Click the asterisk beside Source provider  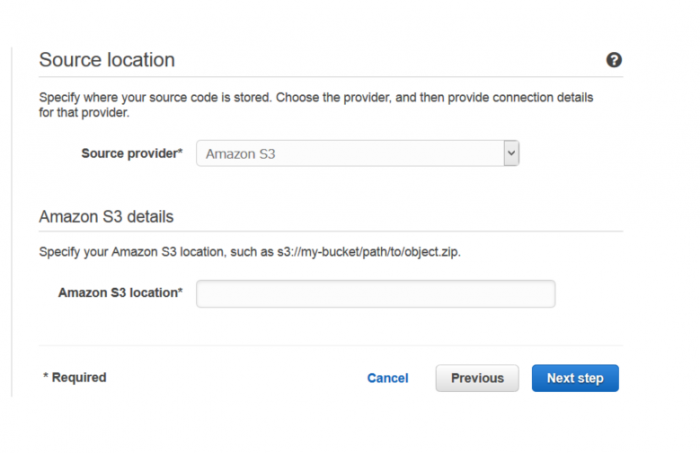(x=180, y=150)
